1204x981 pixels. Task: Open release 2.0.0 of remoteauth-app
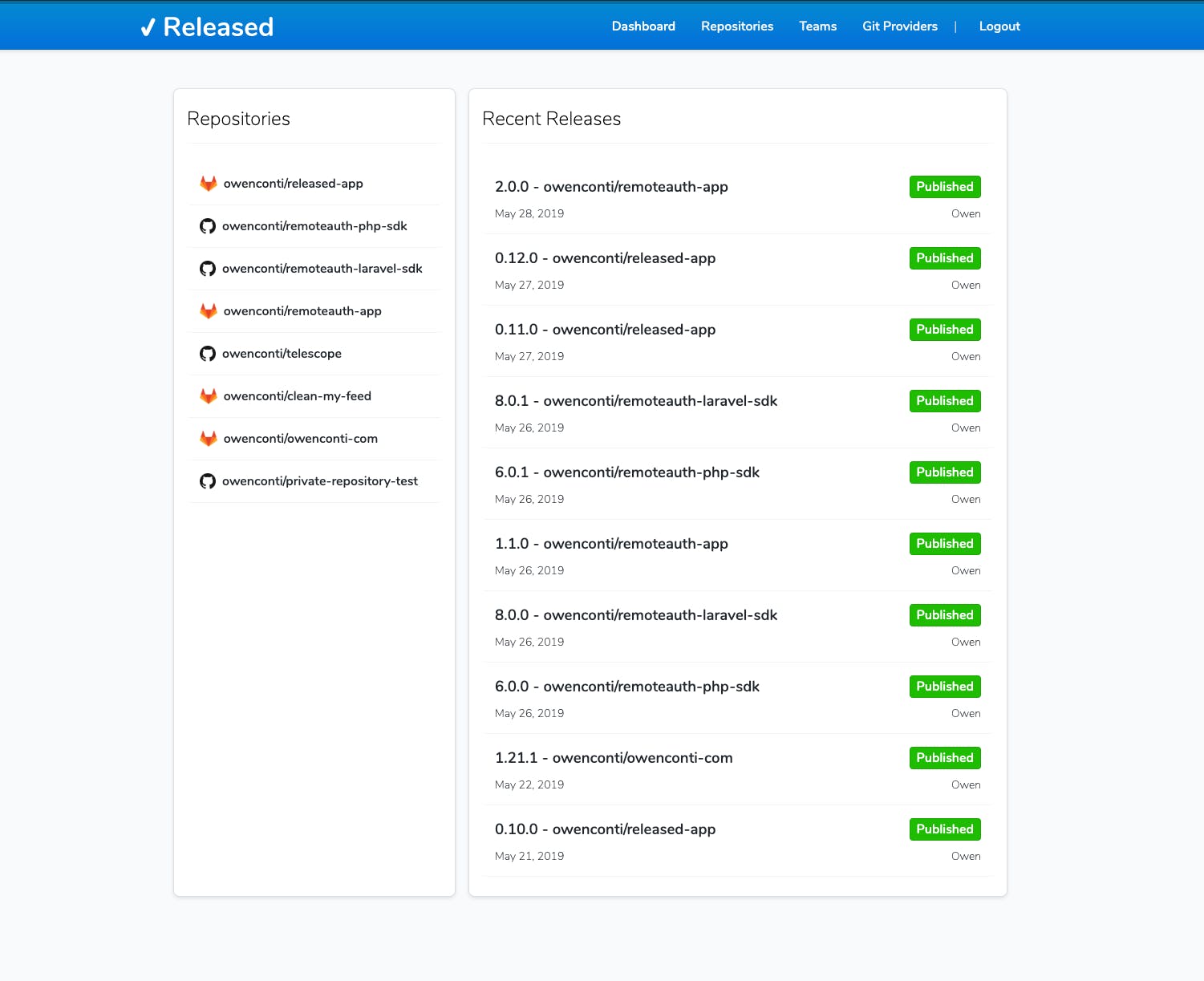point(611,187)
